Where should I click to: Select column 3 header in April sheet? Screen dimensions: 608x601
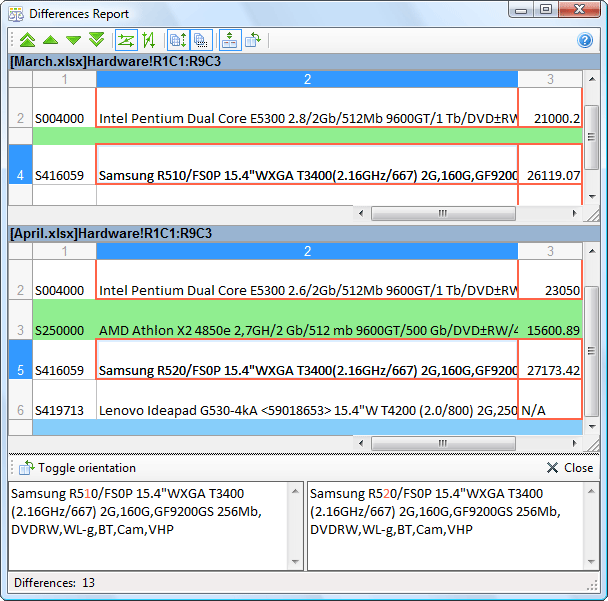pyautogui.click(x=550, y=251)
